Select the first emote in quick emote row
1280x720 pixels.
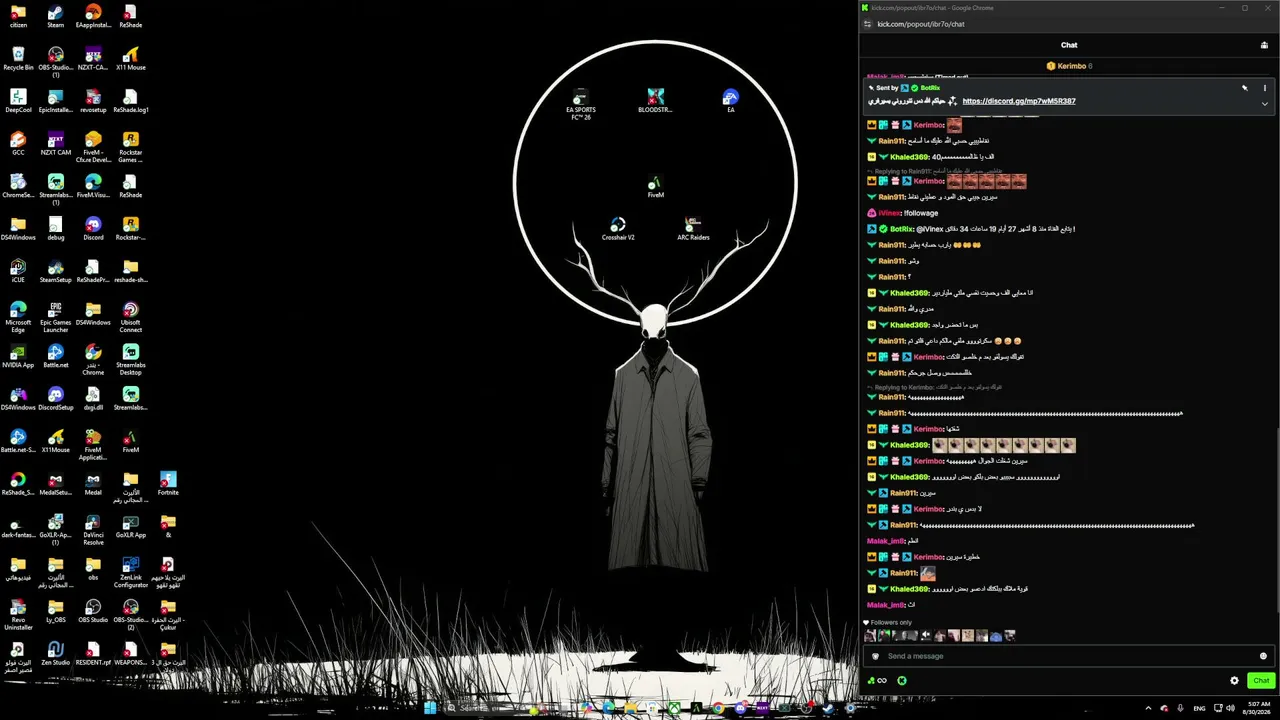[870, 636]
